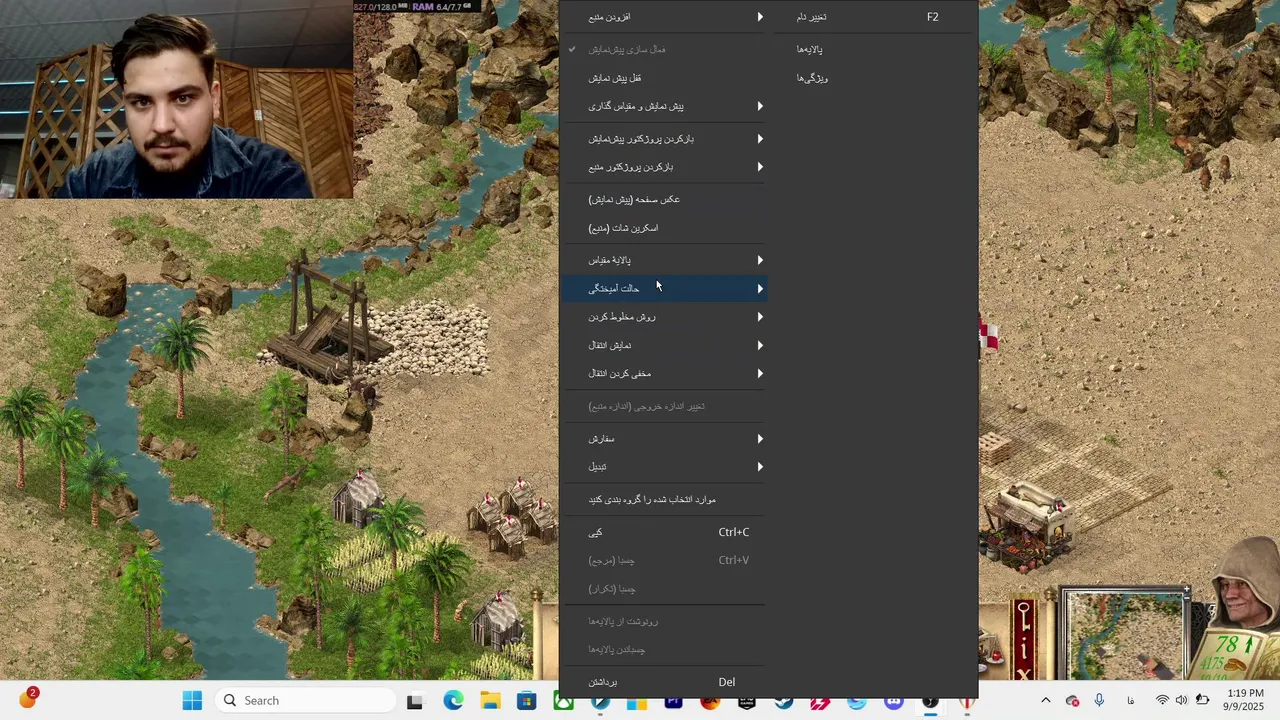Screen dimensions: 1280x720
Task: Switch input language indicator فا
Action: click(1131, 701)
